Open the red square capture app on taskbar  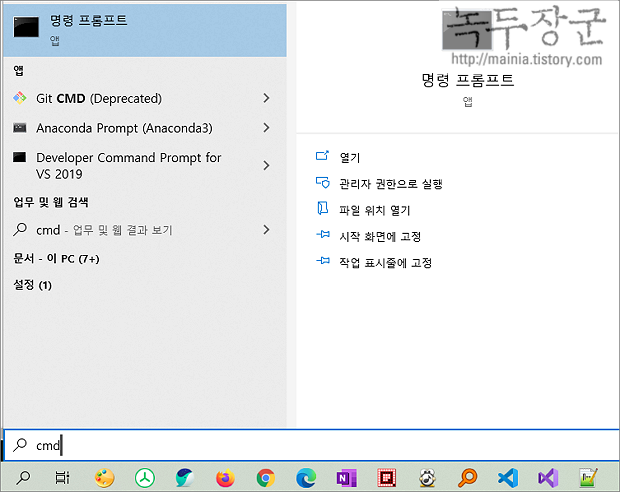click(x=387, y=478)
